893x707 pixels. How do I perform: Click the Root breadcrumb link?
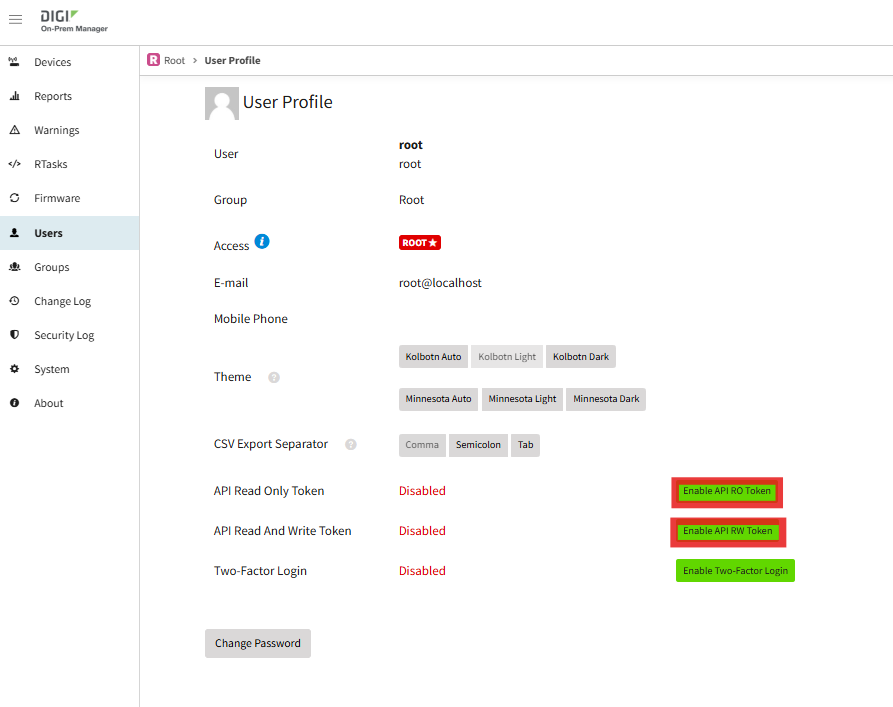174,60
